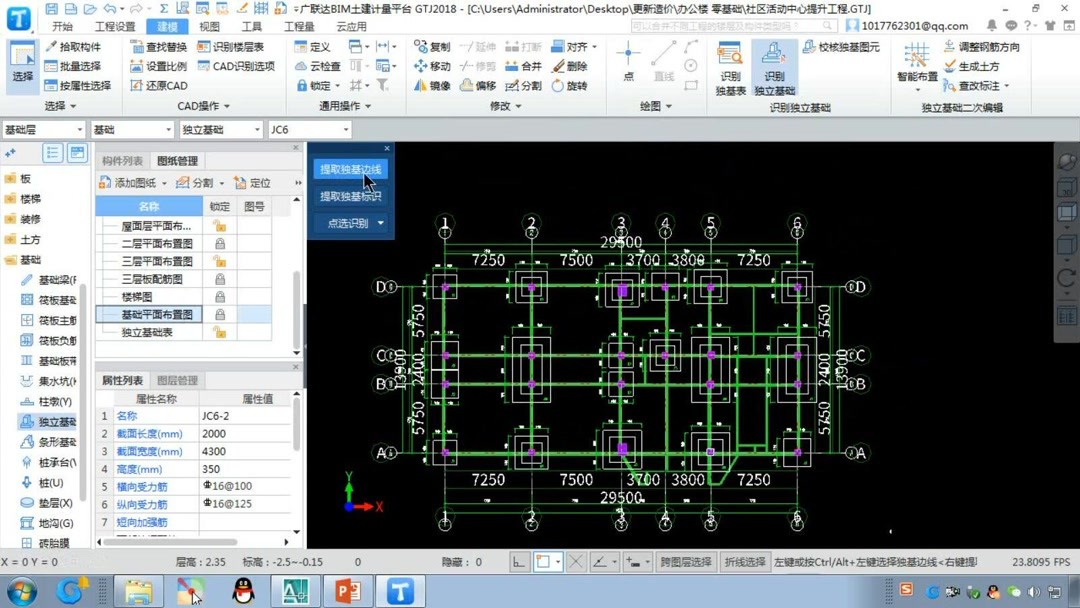Viewport: 1080px width, 608px height.
Task: Open the 添加图纸 dropdown arrow
Action: coord(164,183)
